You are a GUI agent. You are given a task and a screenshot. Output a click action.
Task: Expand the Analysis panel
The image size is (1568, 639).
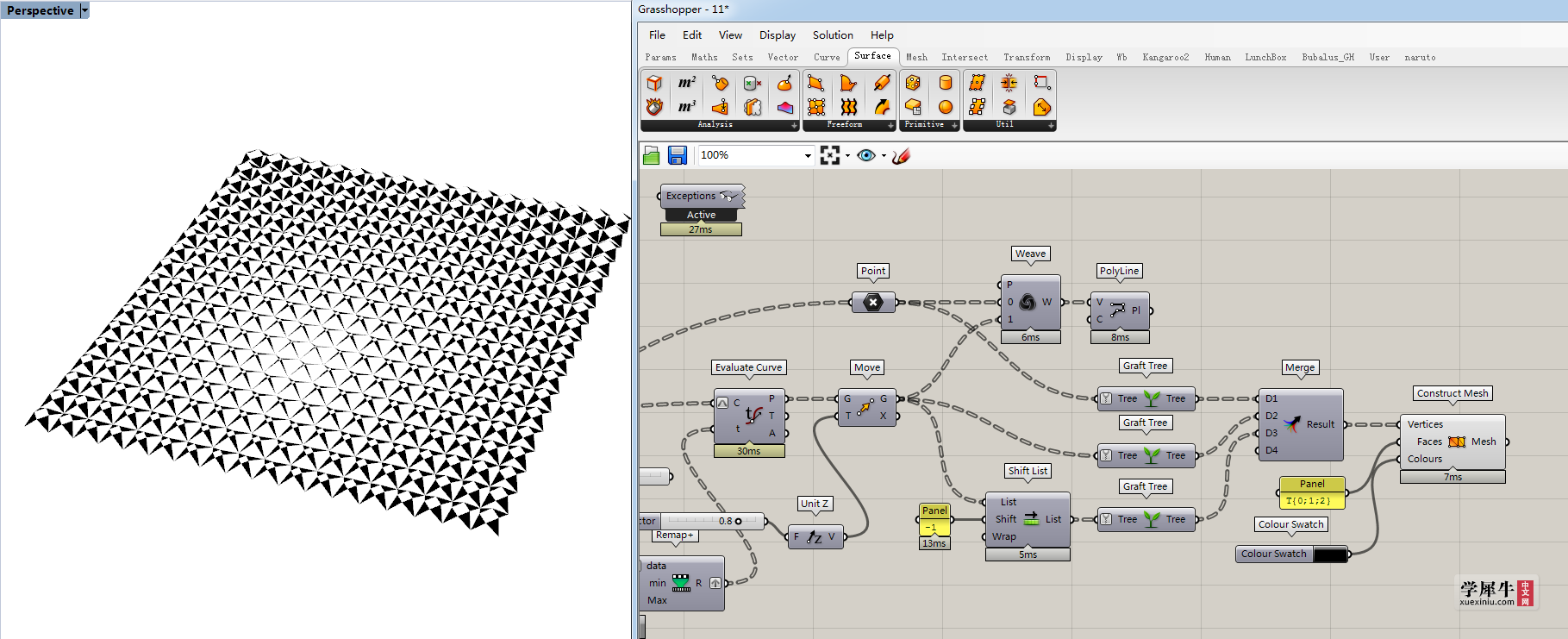click(794, 125)
